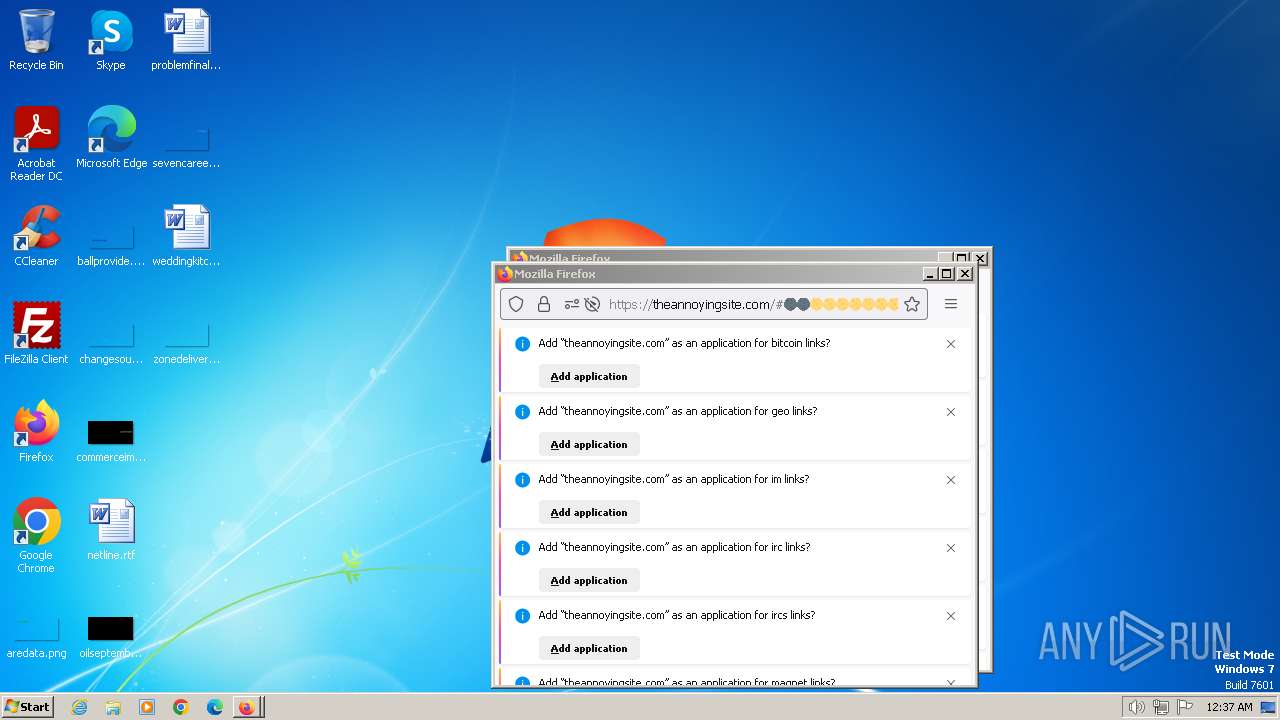Click the Firefox tracking protection shield icon

pyautogui.click(x=516, y=304)
